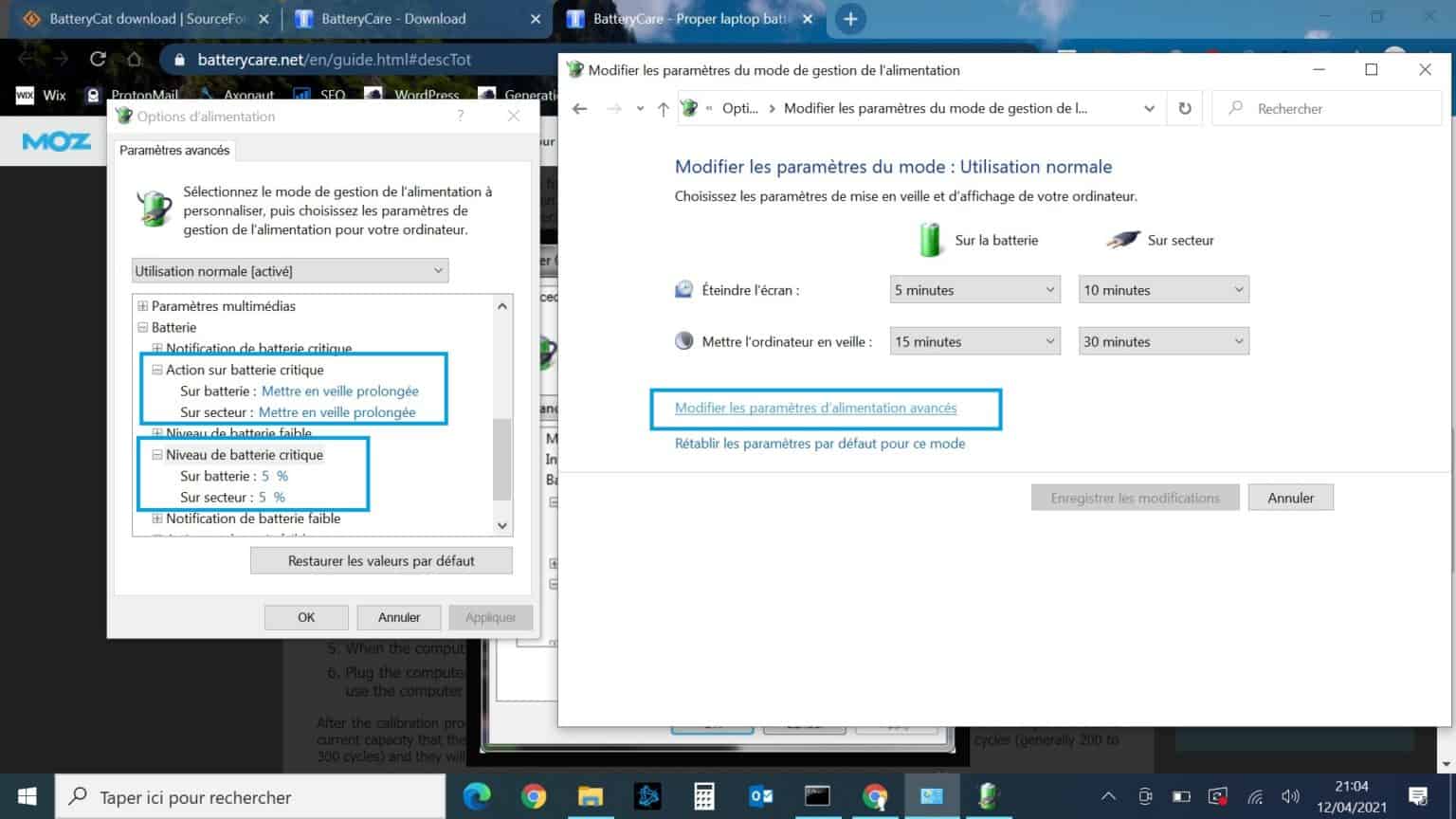The image size is (1456, 819).
Task: Expand the Notification de batterie faible node
Action: click(x=157, y=519)
